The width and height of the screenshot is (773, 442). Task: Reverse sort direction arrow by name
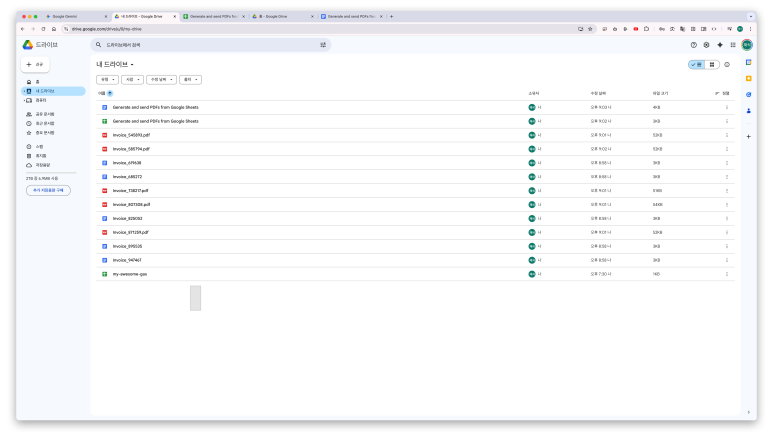click(x=110, y=93)
